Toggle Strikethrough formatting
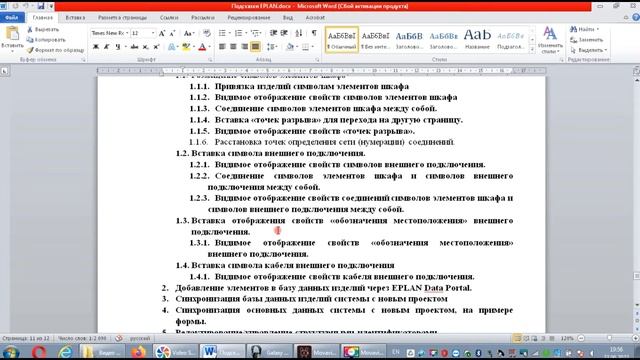The image size is (640, 360). (x=134, y=47)
